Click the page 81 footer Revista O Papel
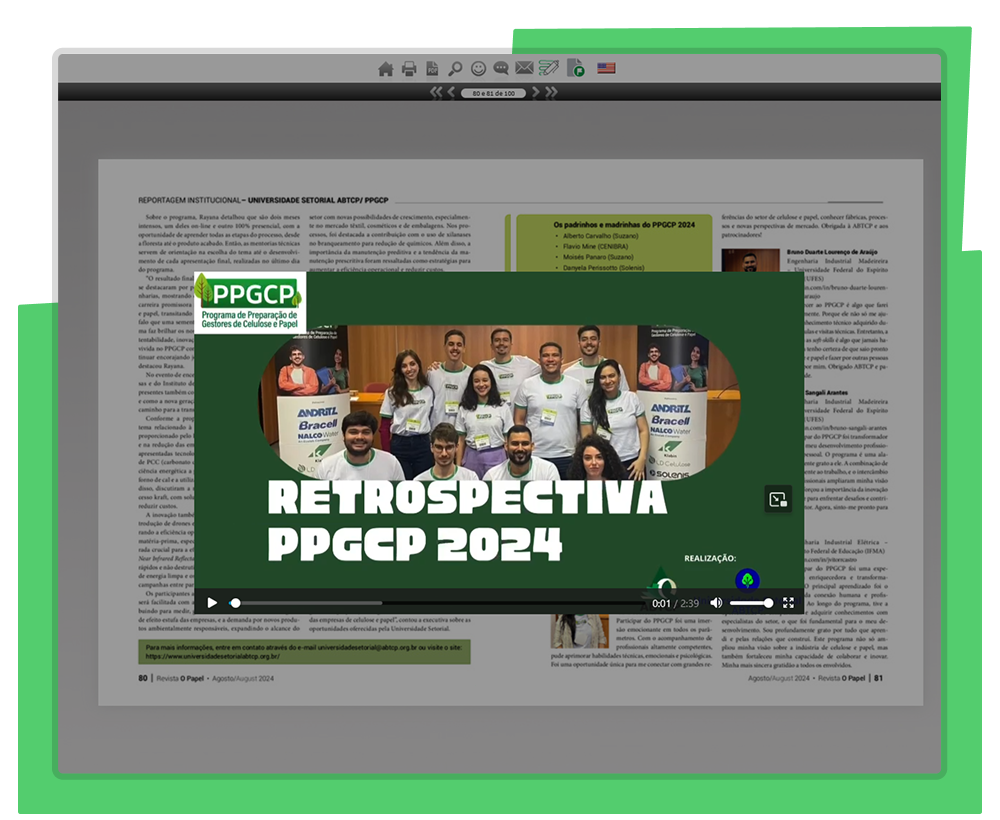 (841, 678)
